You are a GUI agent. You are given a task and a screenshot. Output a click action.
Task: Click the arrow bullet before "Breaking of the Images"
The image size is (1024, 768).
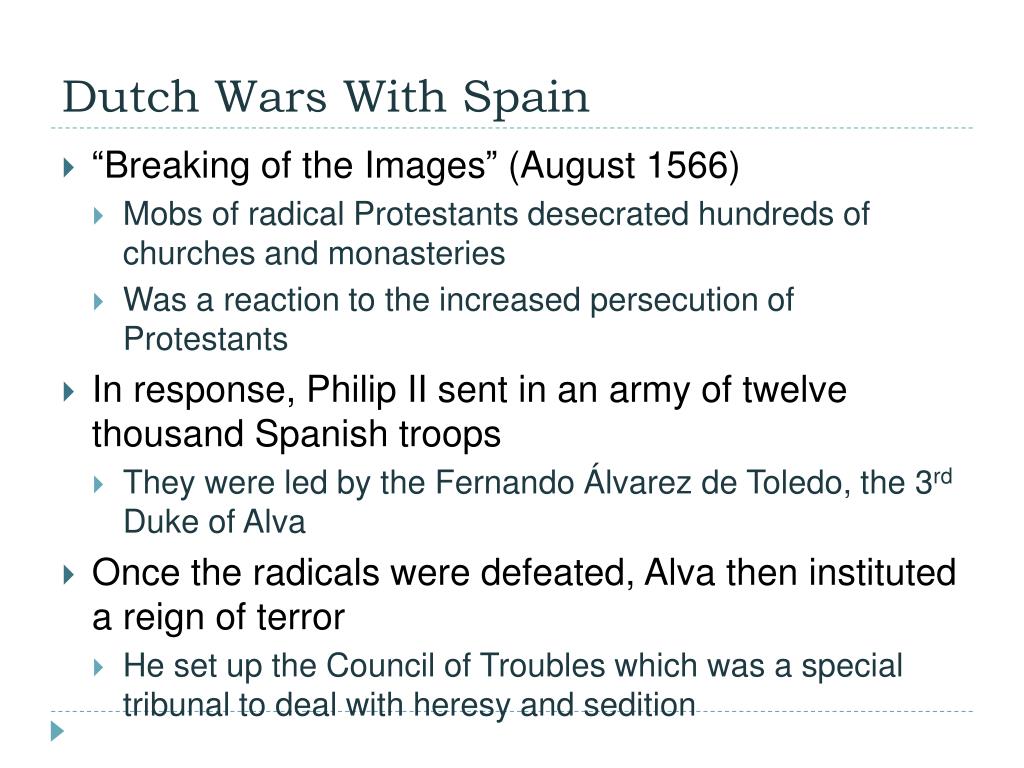69,168
